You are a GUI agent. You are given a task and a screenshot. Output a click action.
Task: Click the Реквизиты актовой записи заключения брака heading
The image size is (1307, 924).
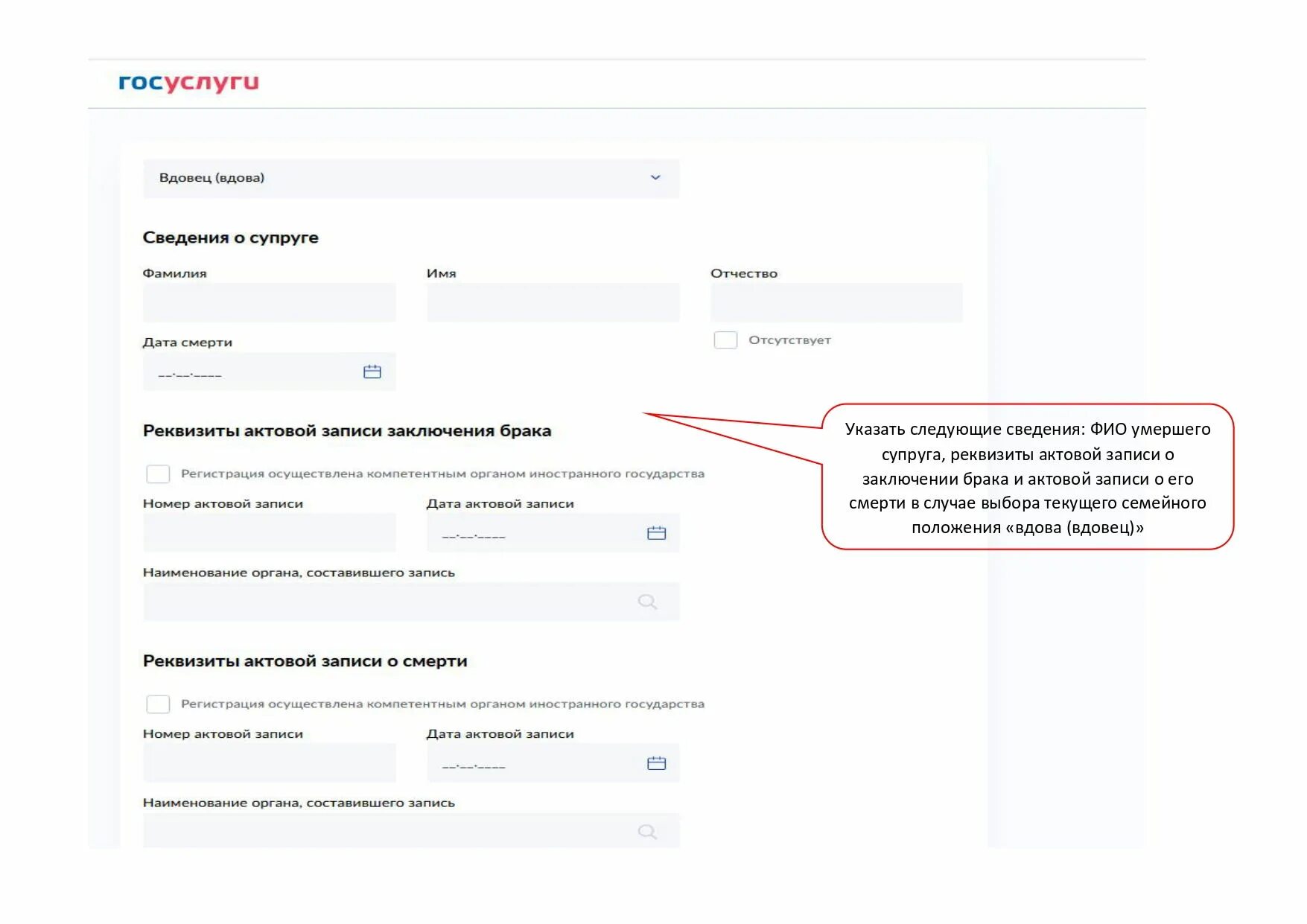pyautogui.click(x=347, y=431)
